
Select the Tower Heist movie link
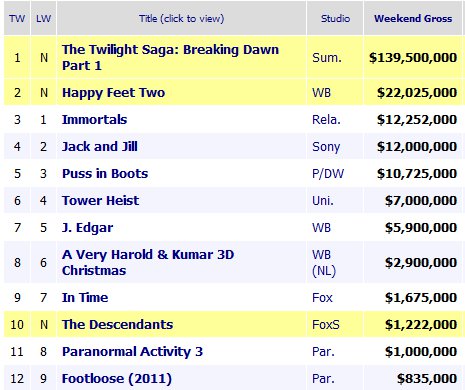pos(100,200)
